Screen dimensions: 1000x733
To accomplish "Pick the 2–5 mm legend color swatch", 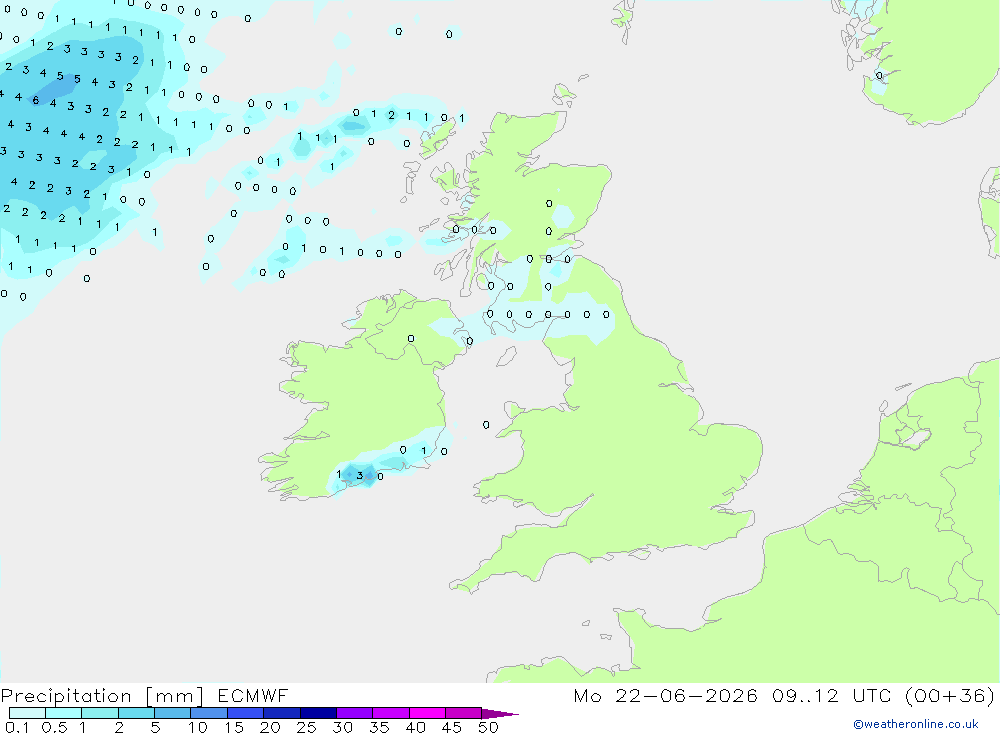I will 136,713.
